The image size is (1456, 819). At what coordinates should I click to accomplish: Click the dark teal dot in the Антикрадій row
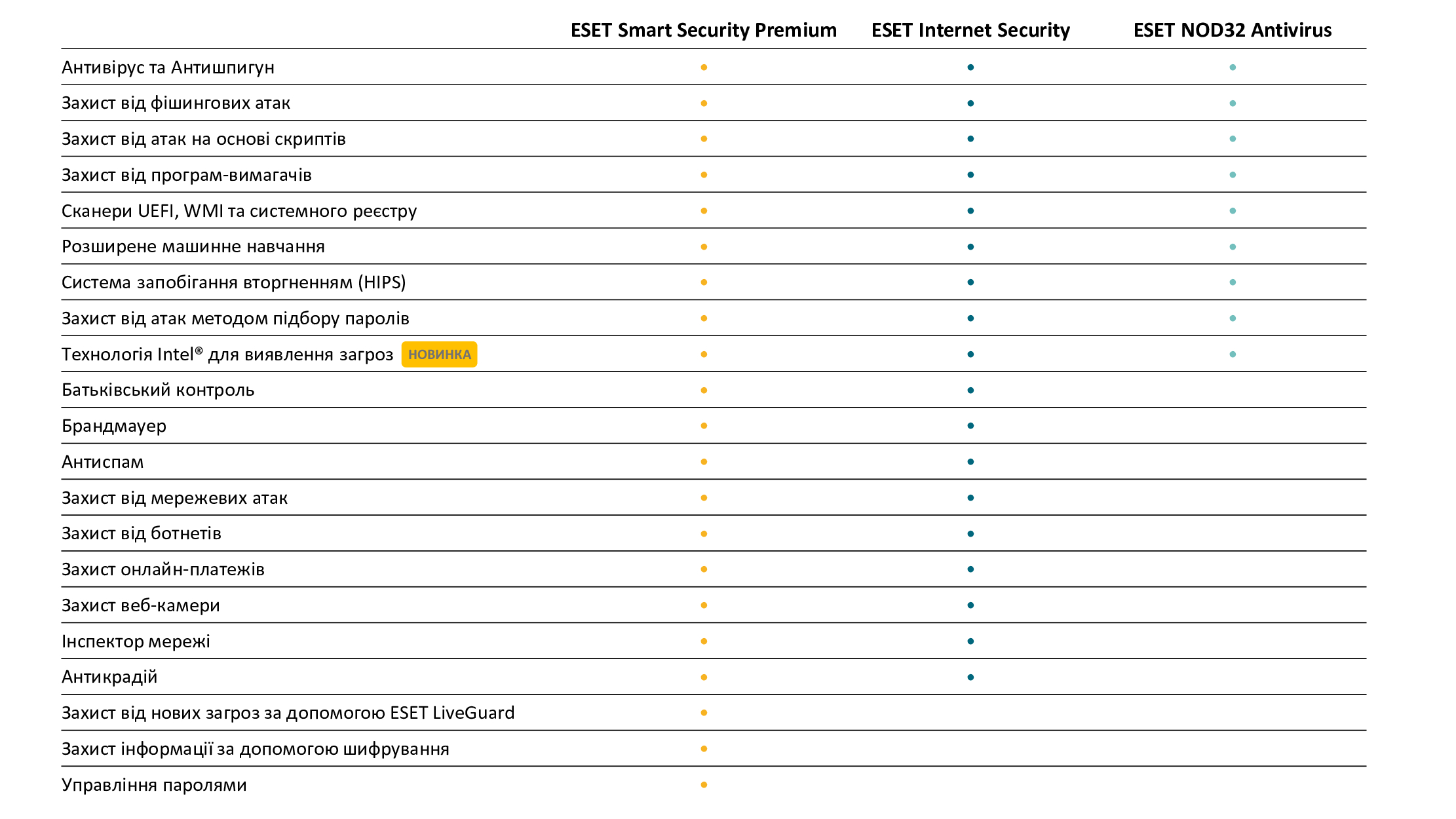(x=970, y=677)
